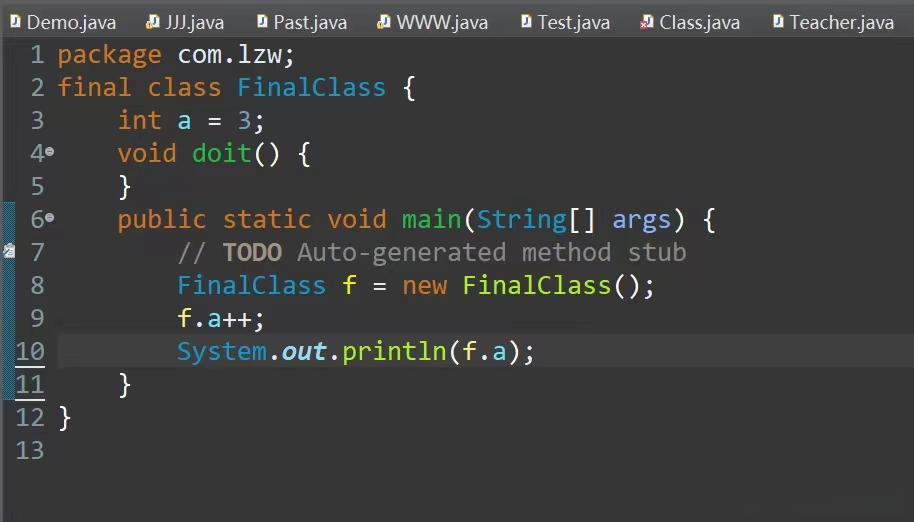Click the 'public' keyword on line 6
This screenshot has width=914, height=522.
pos(162,221)
